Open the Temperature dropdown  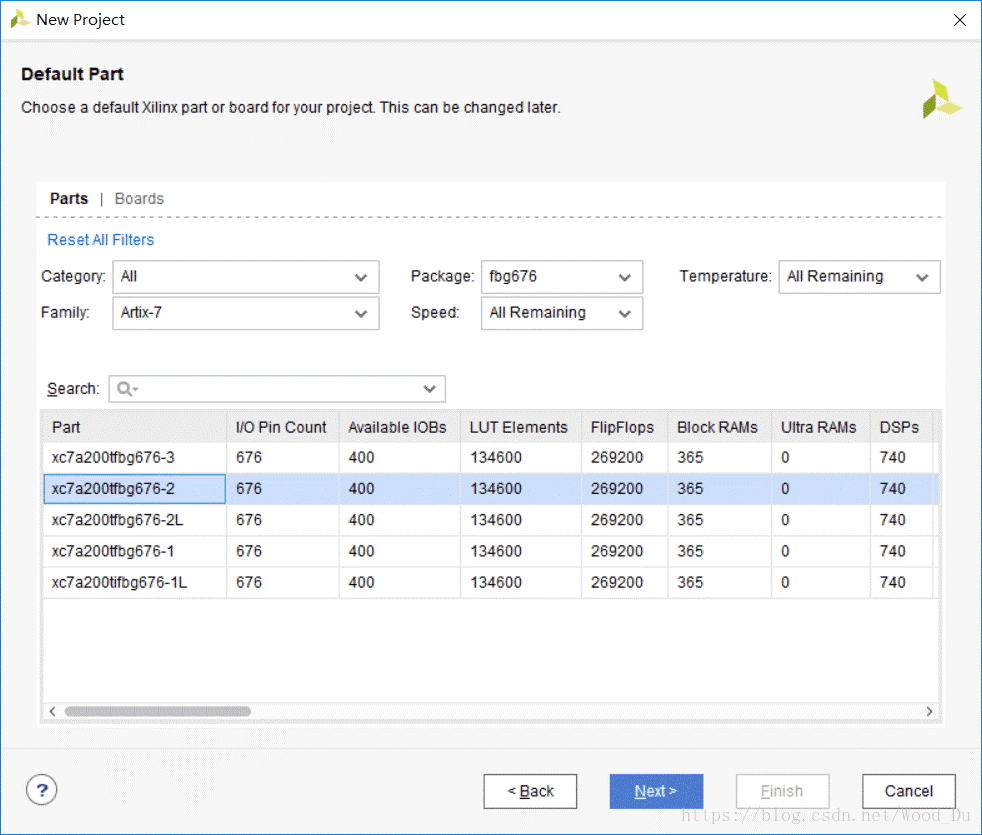859,277
